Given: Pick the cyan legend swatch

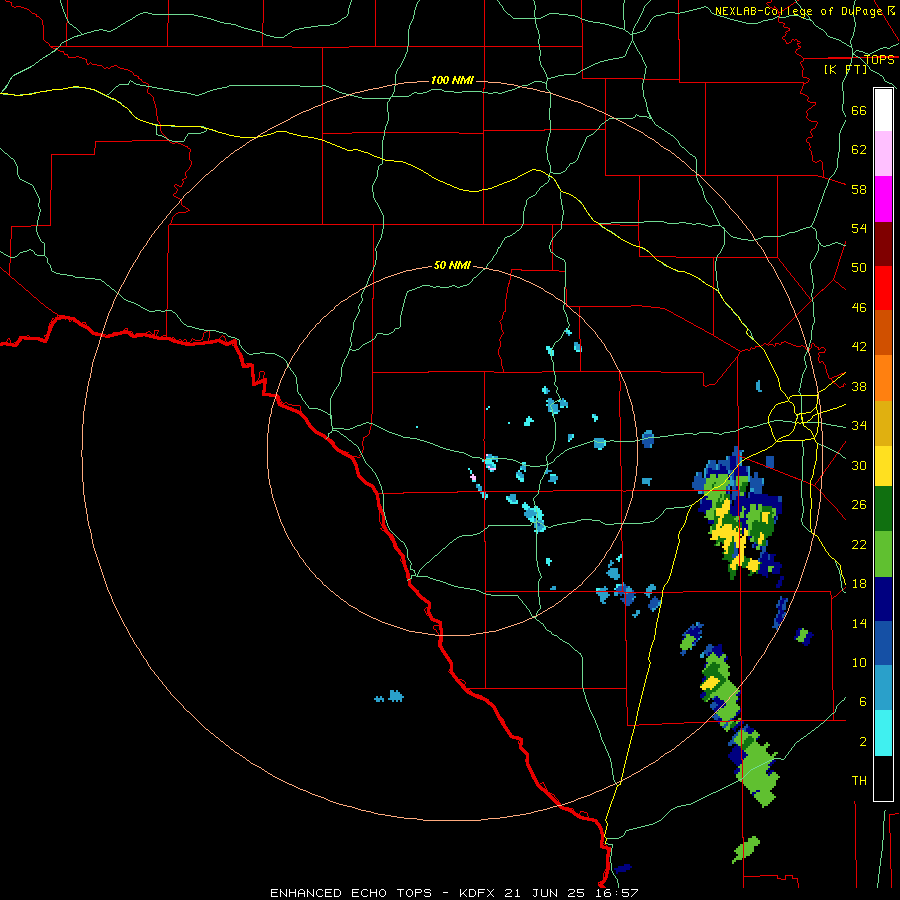Looking at the screenshot, I should coord(883,733).
